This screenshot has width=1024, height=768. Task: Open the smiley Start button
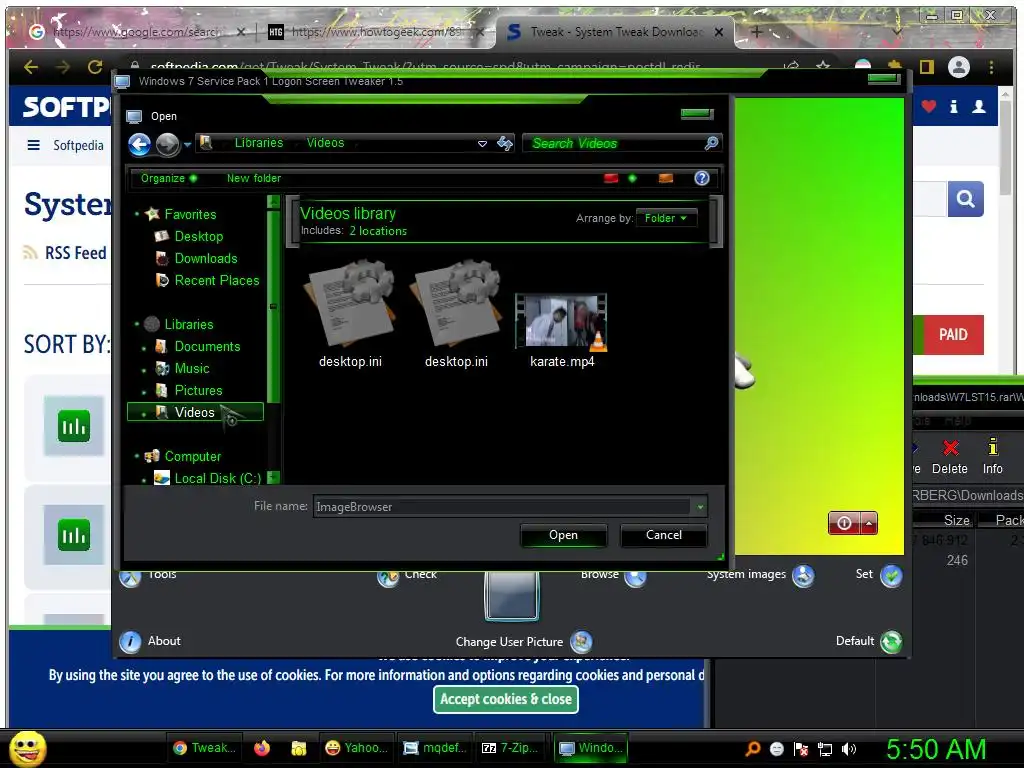pyautogui.click(x=27, y=748)
